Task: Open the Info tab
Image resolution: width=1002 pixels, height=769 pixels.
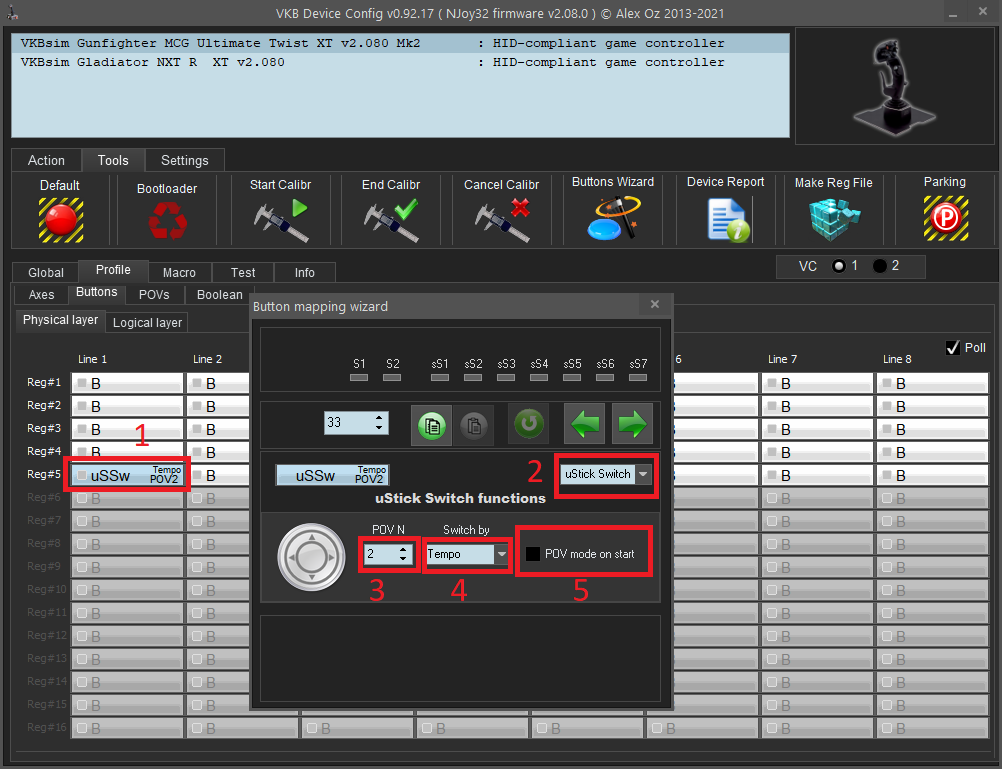Action: (305, 272)
